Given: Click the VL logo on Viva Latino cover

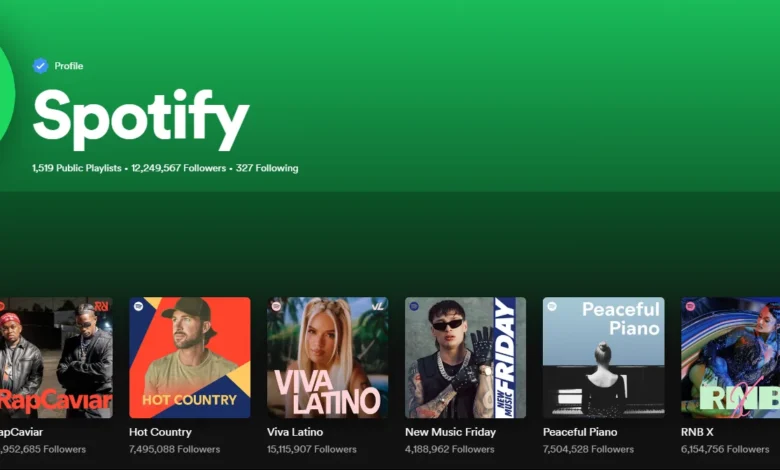Looking at the screenshot, I should tap(378, 306).
